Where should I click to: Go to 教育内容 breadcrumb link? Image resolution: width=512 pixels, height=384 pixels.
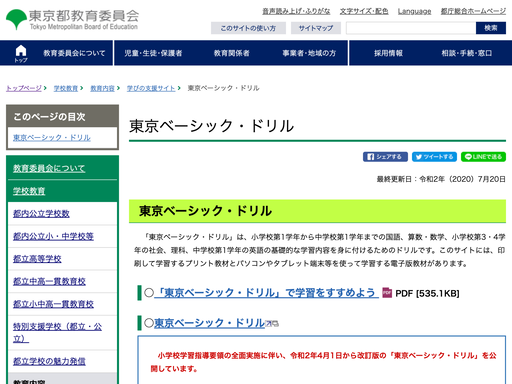tap(102, 88)
